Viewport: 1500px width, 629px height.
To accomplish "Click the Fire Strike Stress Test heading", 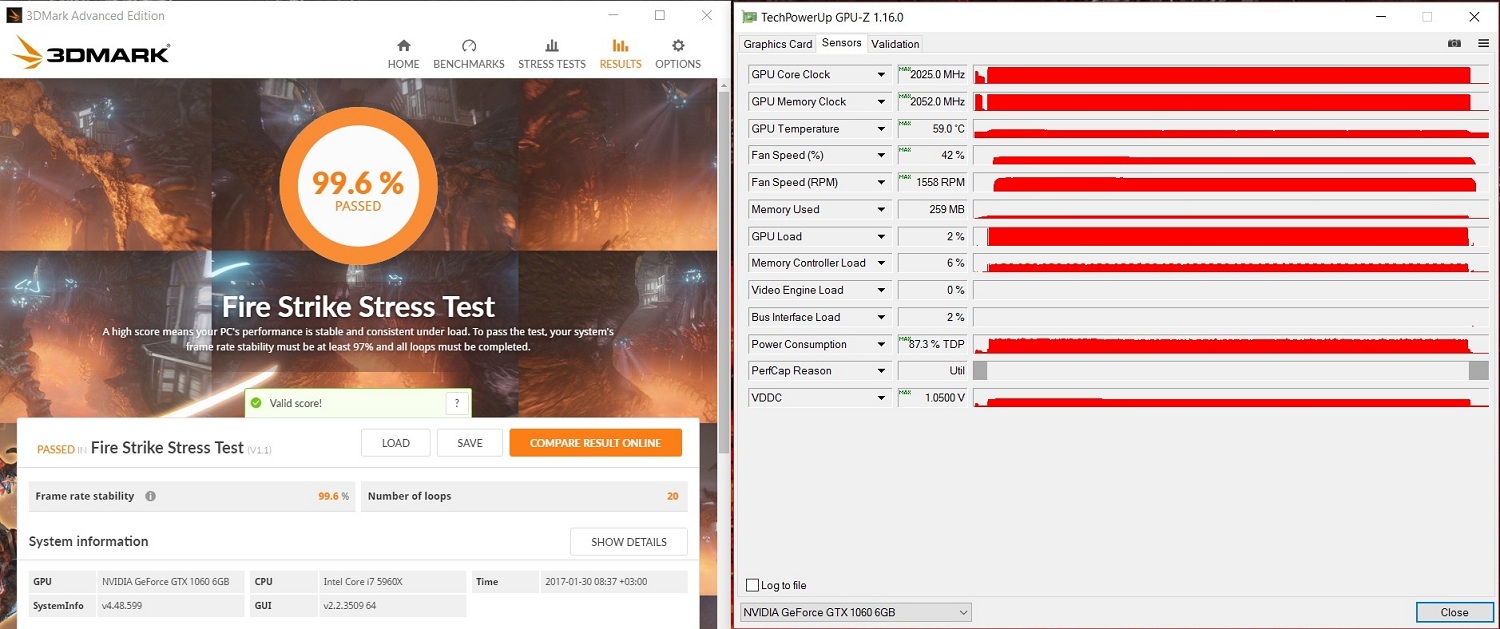I will 358,306.
